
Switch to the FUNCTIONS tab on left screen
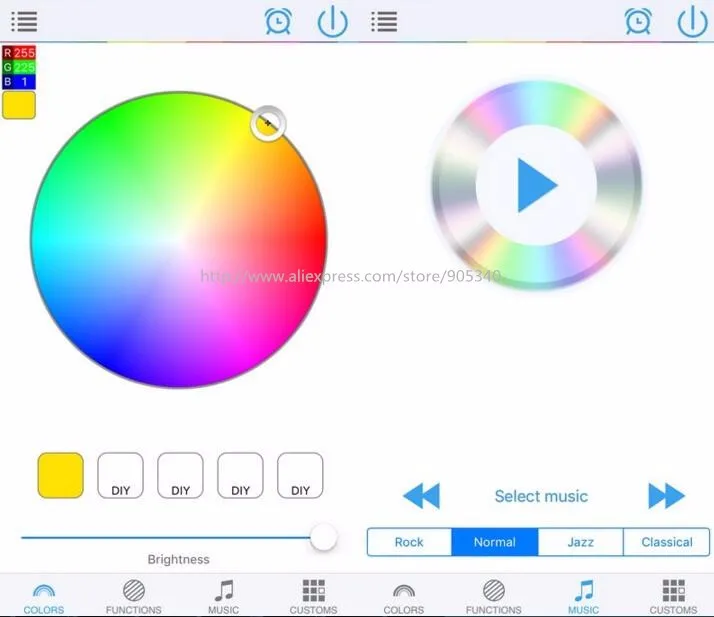click(x=133, y=597)
